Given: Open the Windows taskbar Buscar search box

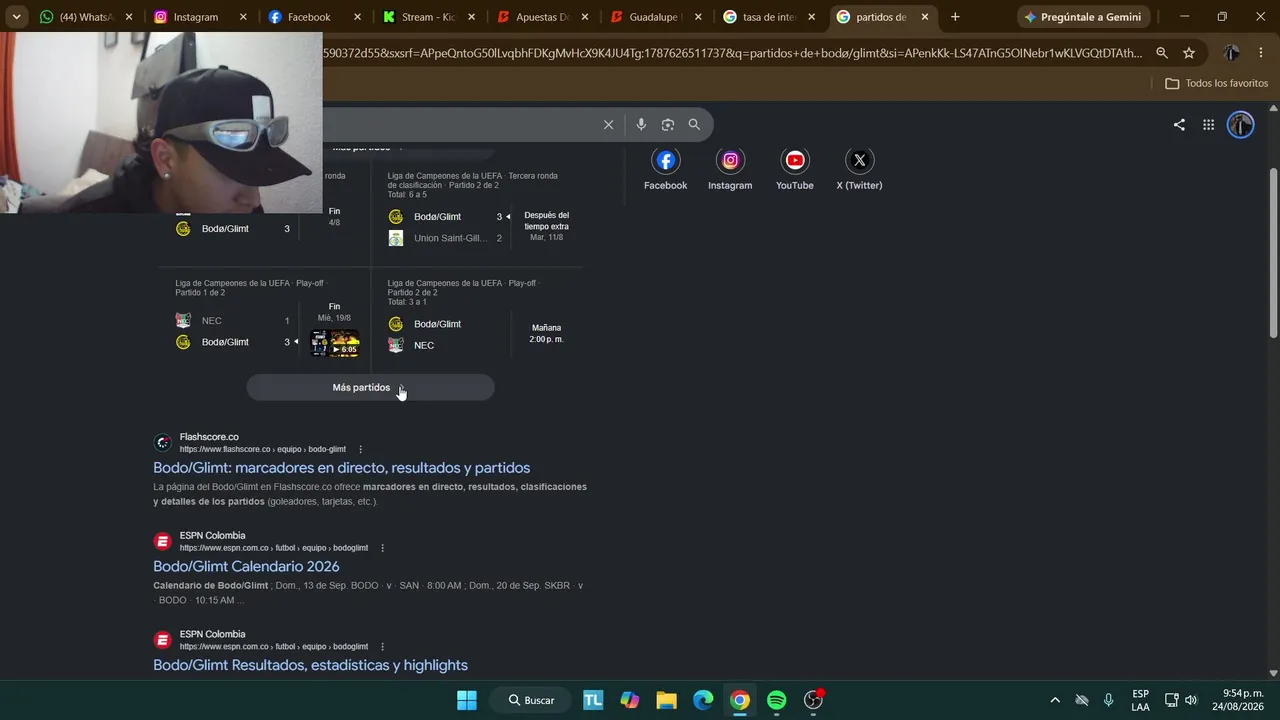Looking at the screenshot, I should coord(531,700).
